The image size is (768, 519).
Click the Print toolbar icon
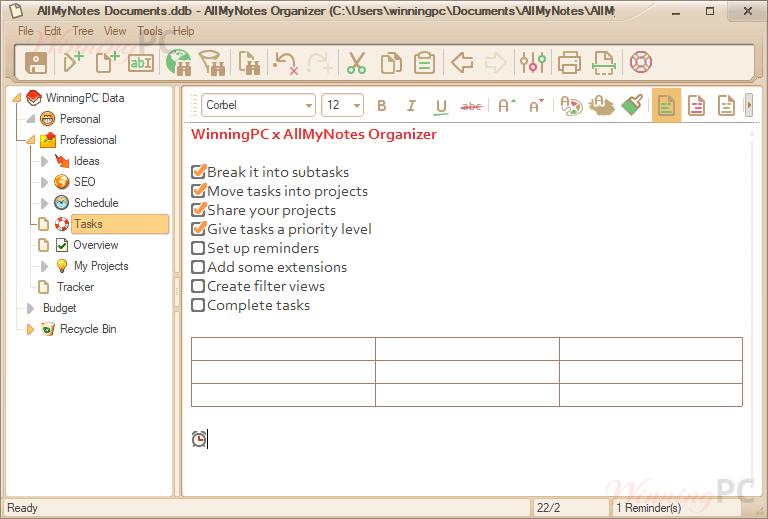569,63
